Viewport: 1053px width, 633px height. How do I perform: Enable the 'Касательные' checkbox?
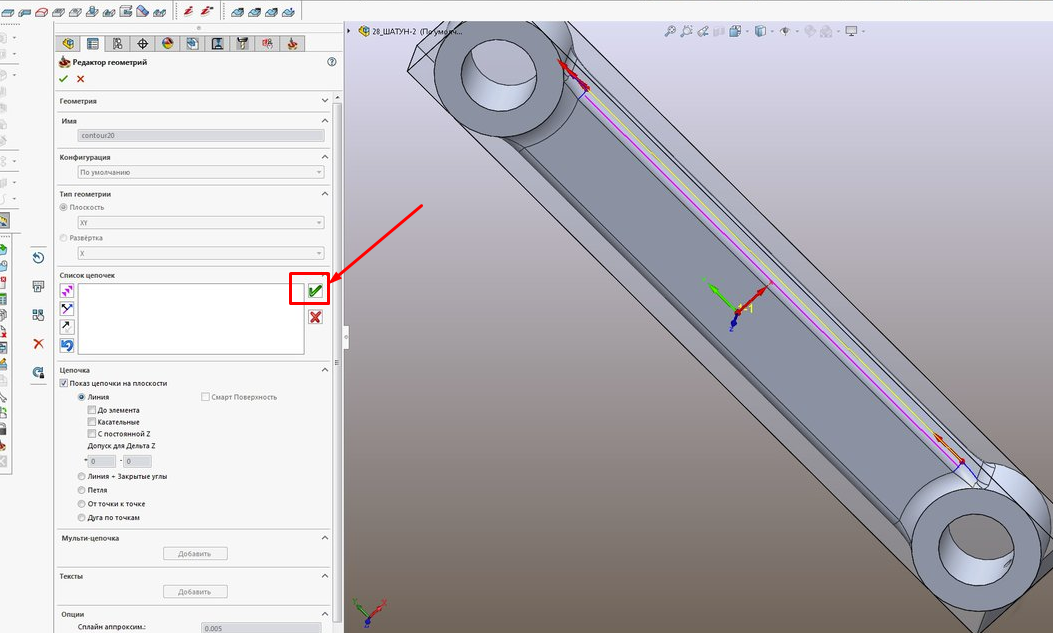tap(92, 422)
